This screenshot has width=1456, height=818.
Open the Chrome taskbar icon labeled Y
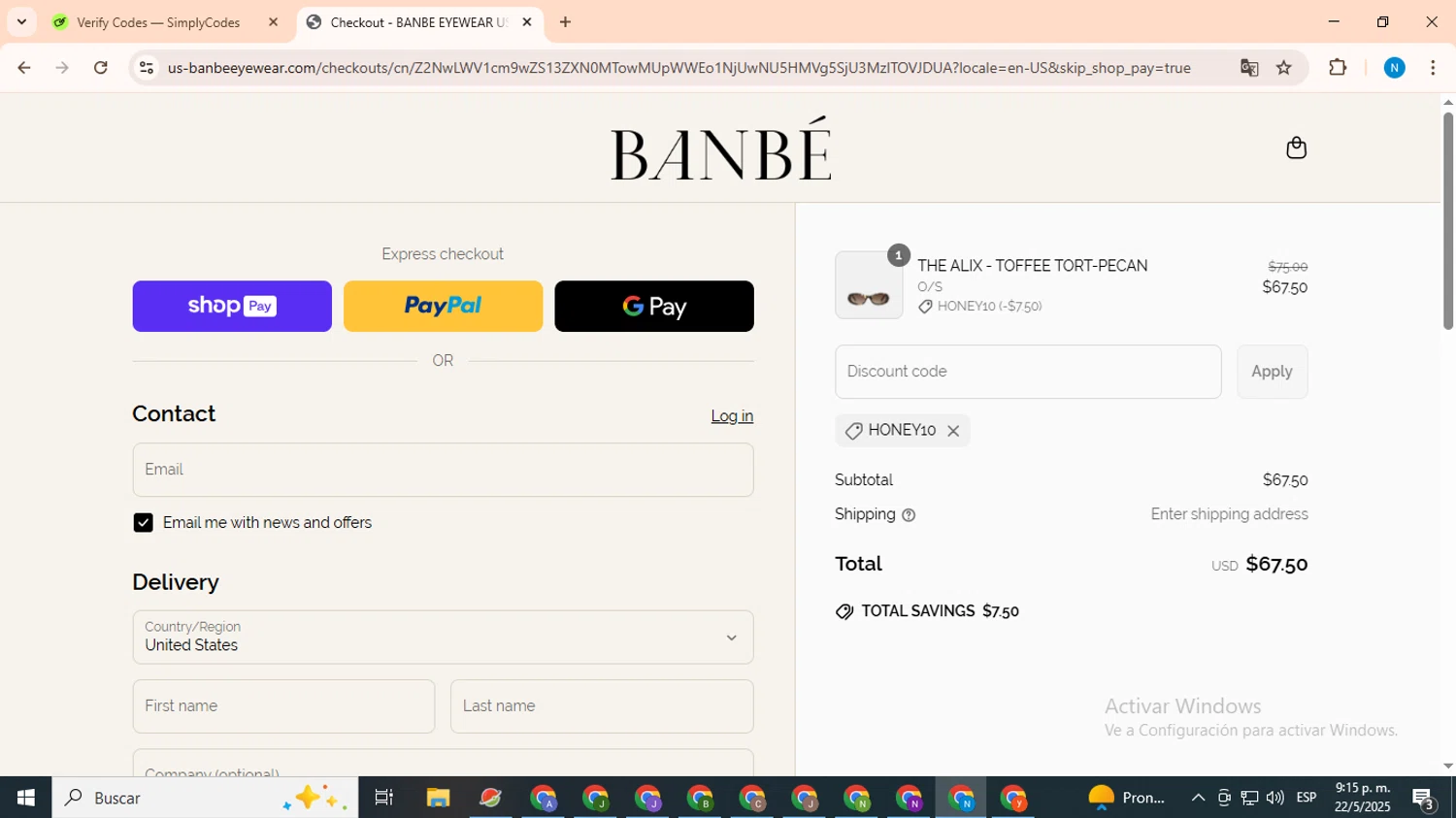1013,798
